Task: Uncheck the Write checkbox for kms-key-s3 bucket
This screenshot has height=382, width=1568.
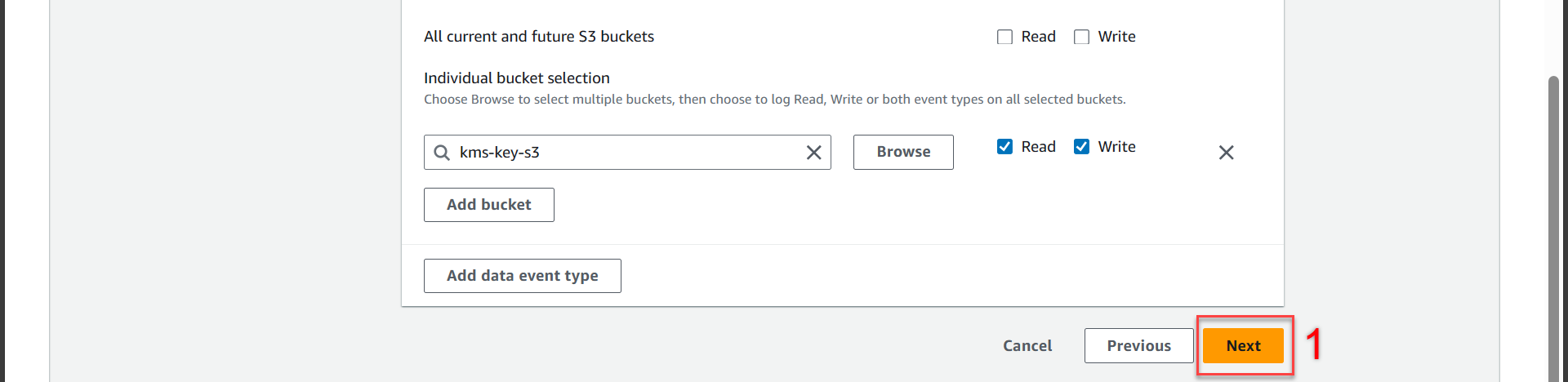Action: pyautogui.click(x=1081, y=147)
